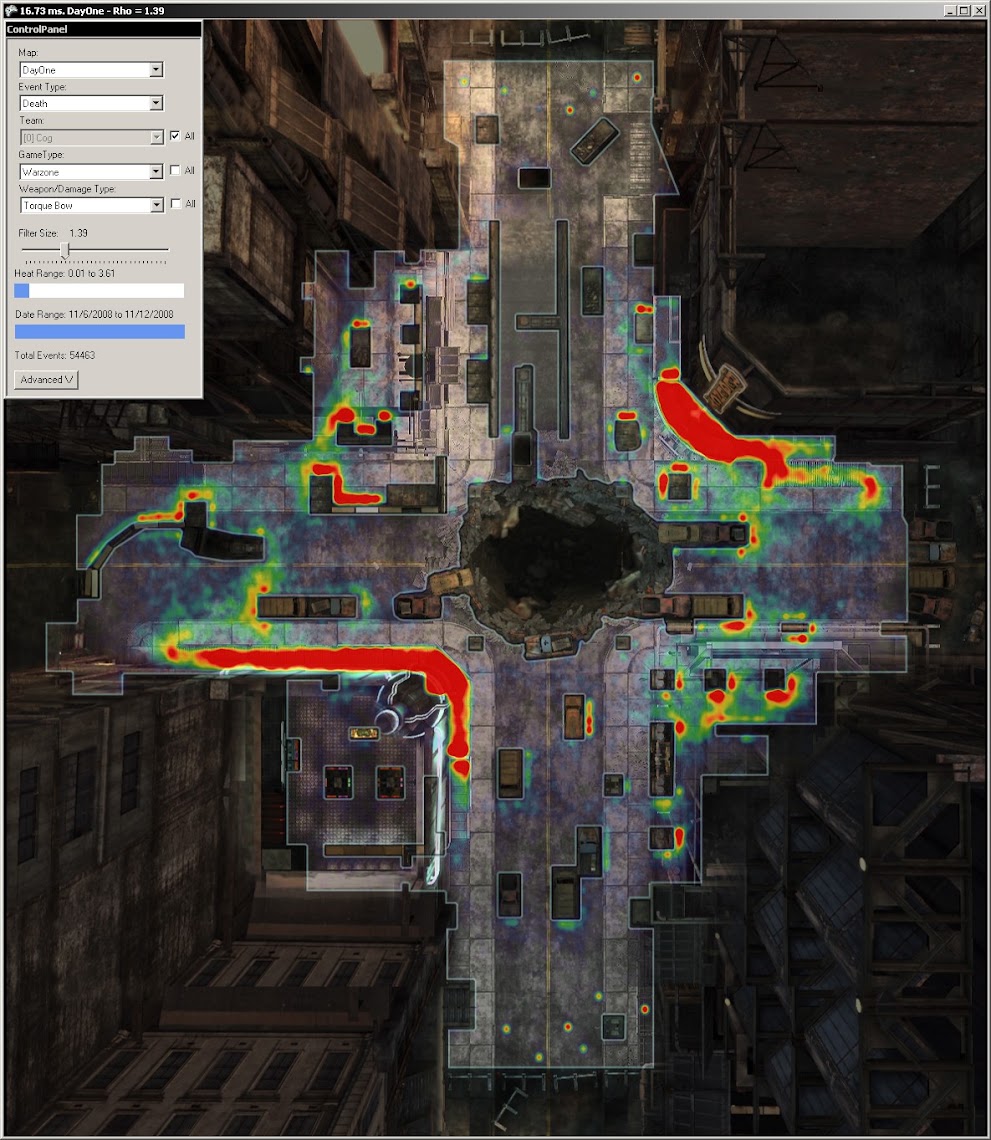Click the Weapon/Damage Type label

(x=67, y=189)
